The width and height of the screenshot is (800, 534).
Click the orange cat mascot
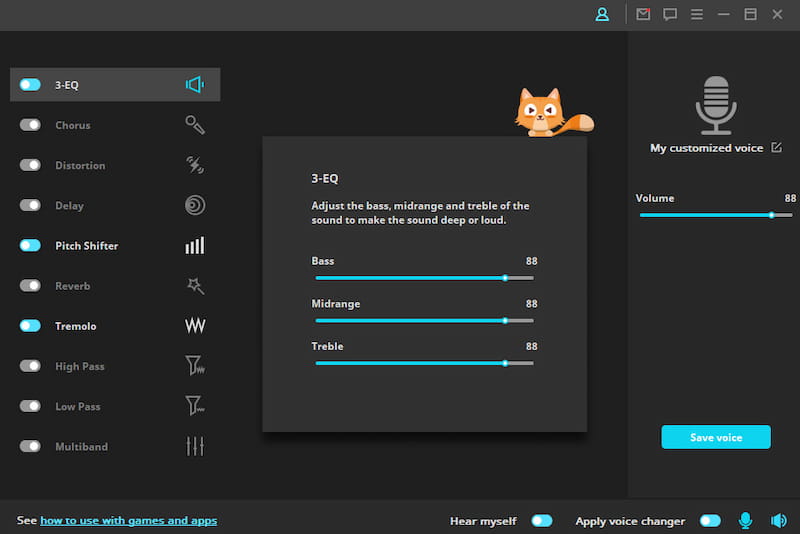pyautogui.click(x=554, y=112)
